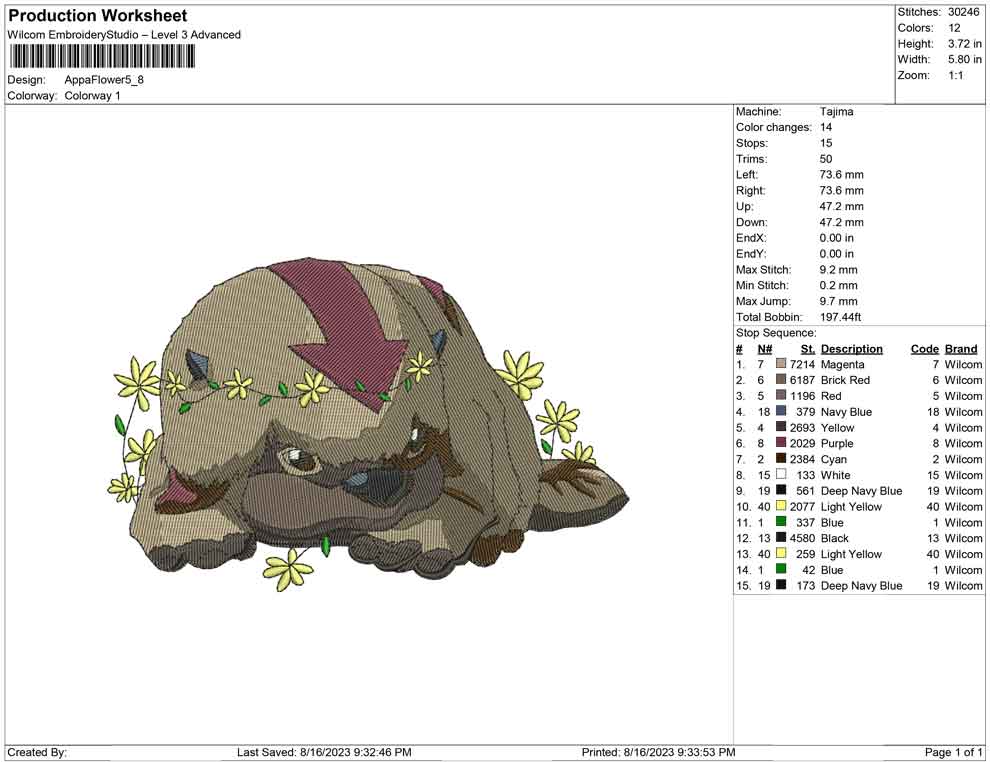Select the "Last Saved: 8/16/2023 9:32:46 PM" footer text
This screenshot has height=762, width=990.
point(325,752)
